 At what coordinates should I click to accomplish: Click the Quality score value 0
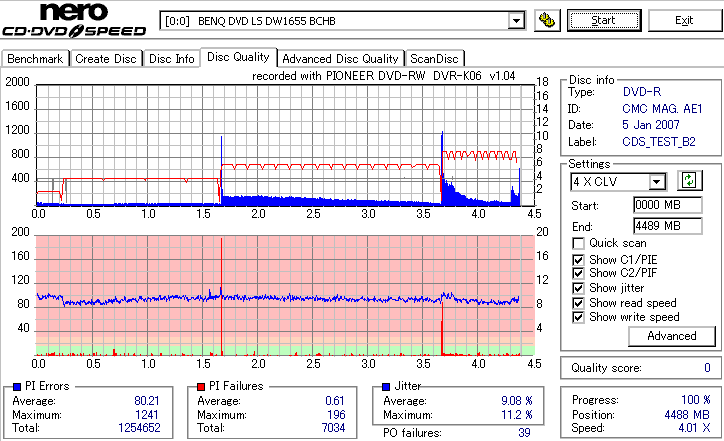point(707,368)
